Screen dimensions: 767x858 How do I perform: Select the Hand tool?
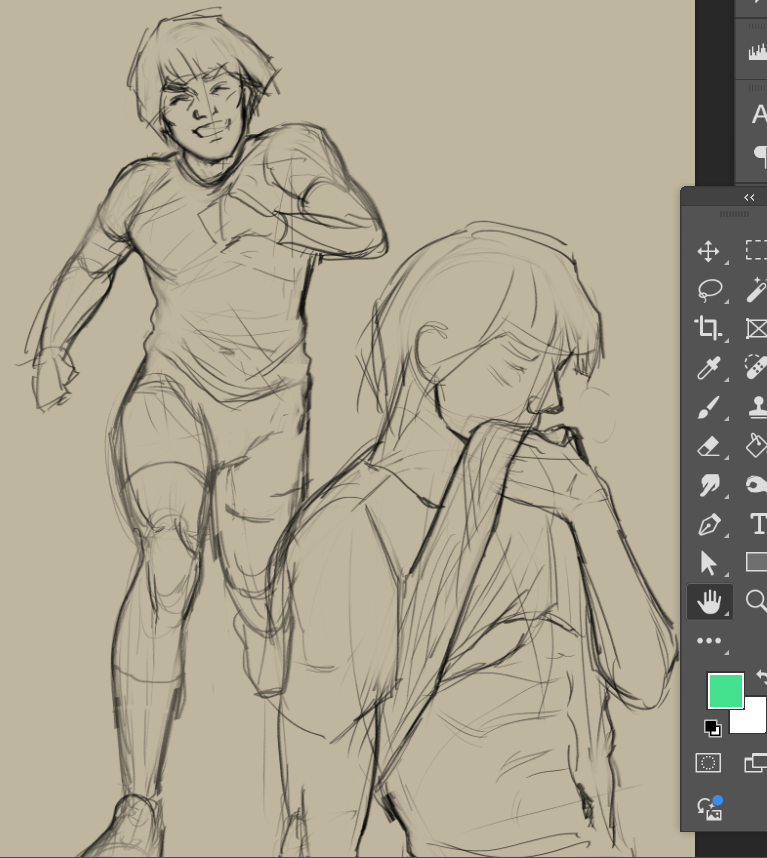[x=709, y=602]
